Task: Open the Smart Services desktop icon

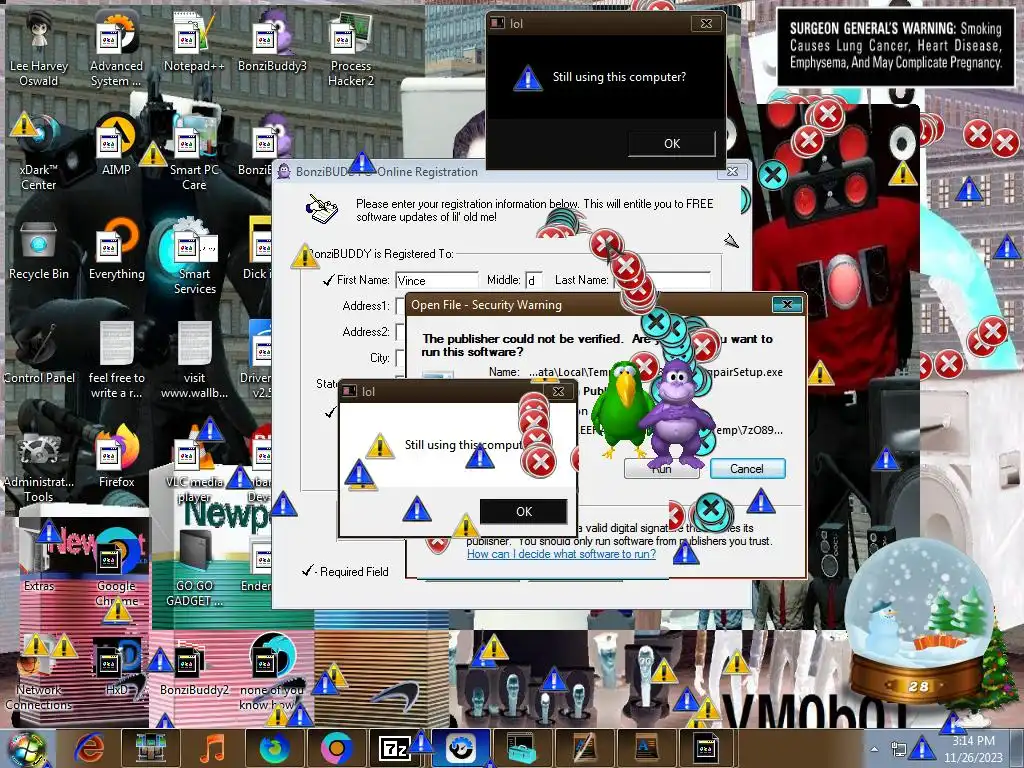Action: click(194, 257)
